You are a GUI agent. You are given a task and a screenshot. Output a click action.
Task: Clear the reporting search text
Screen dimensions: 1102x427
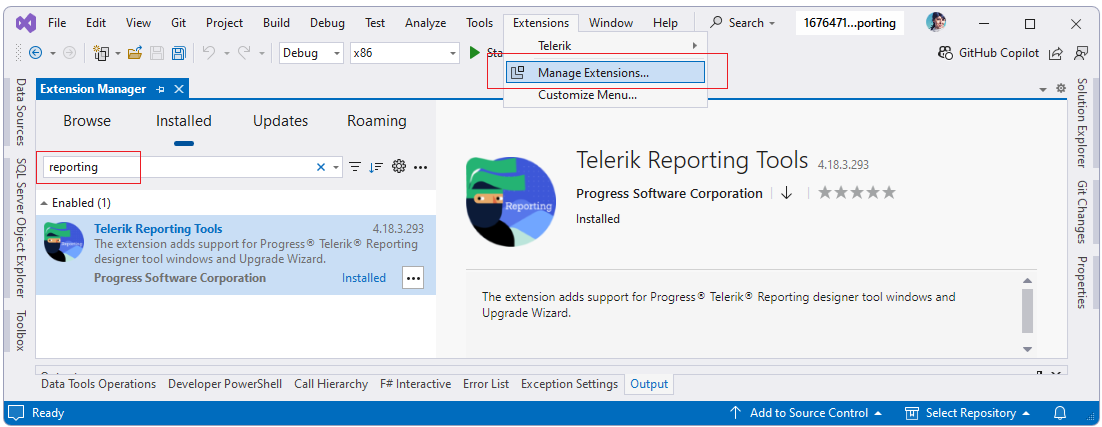[x=321, y=167]
